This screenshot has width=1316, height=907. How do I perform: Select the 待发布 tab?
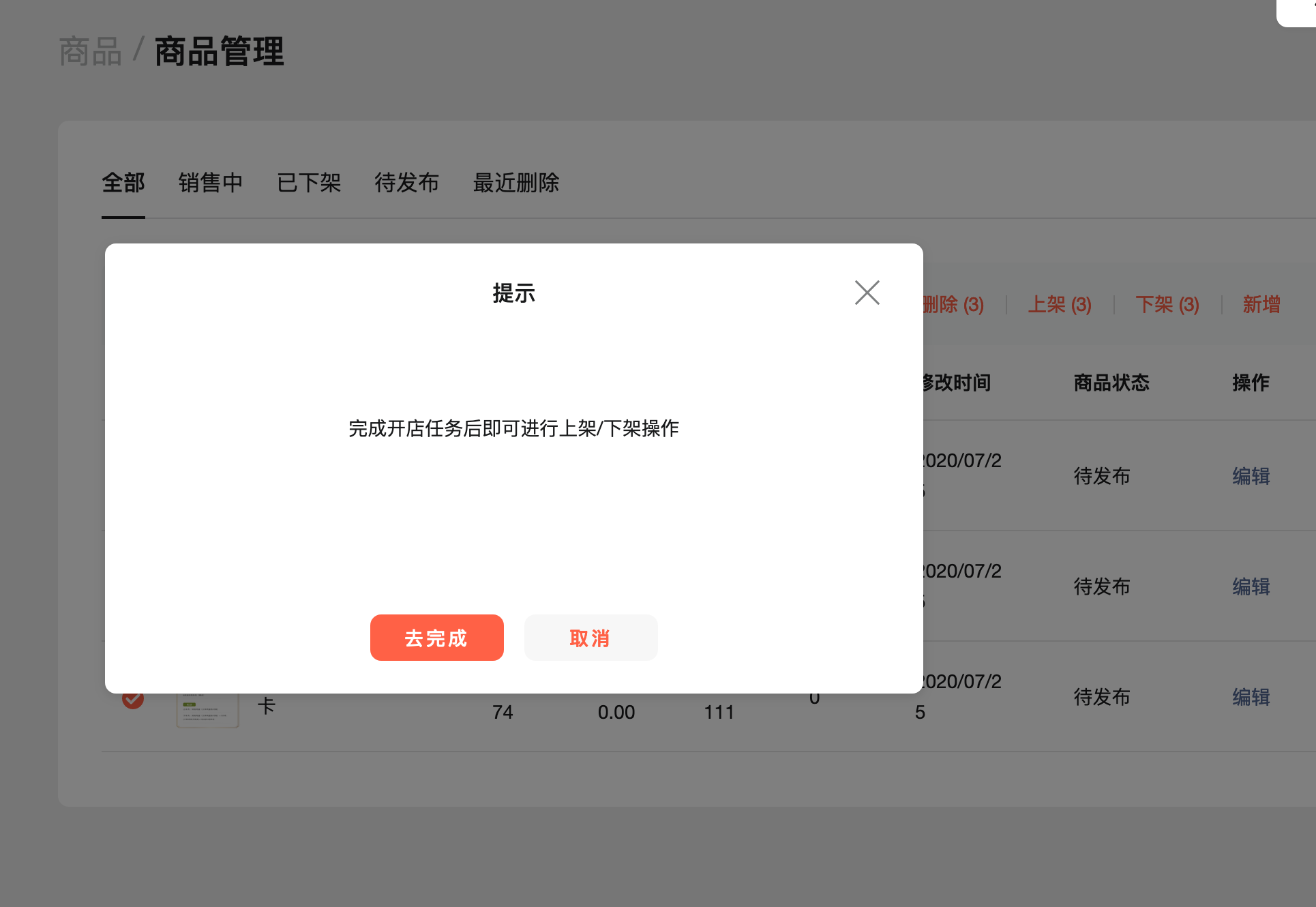(x=406, y=183)
